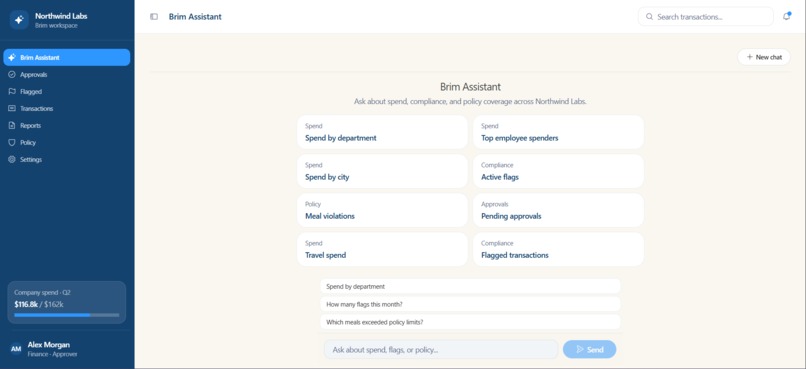Click the search magnifier icon
806x369 pixels.
(649, 16)
